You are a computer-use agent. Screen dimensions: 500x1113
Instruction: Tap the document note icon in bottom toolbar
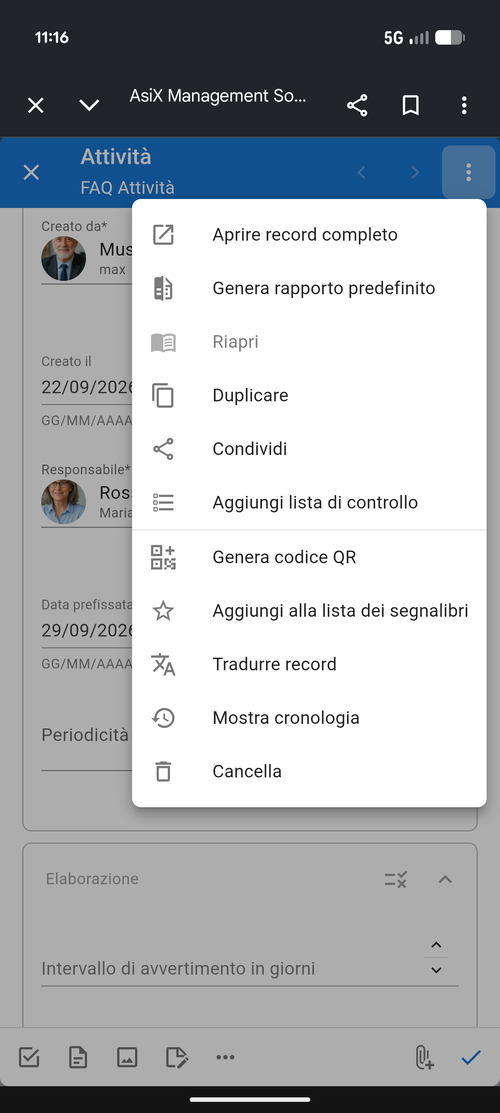[x=78, y=1058]
